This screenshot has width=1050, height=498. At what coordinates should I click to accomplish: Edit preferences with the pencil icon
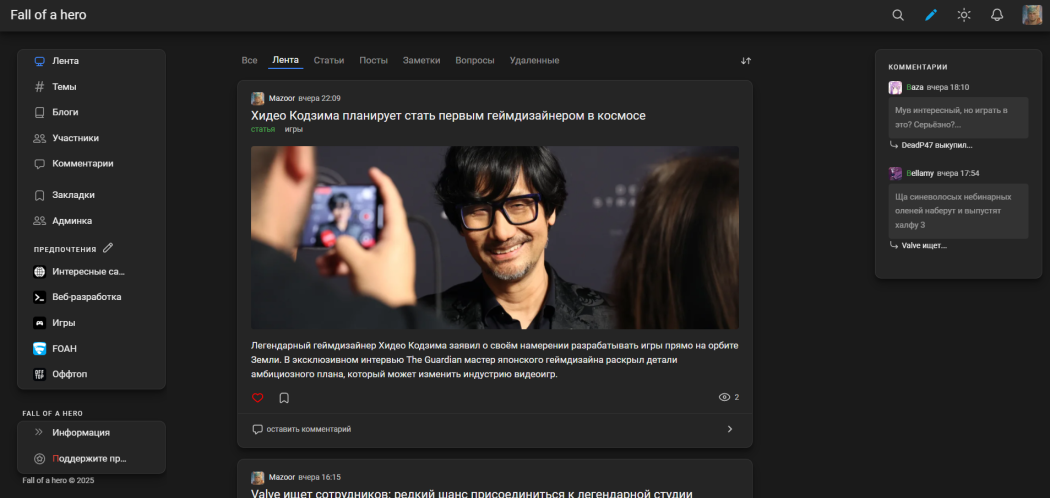108,248
